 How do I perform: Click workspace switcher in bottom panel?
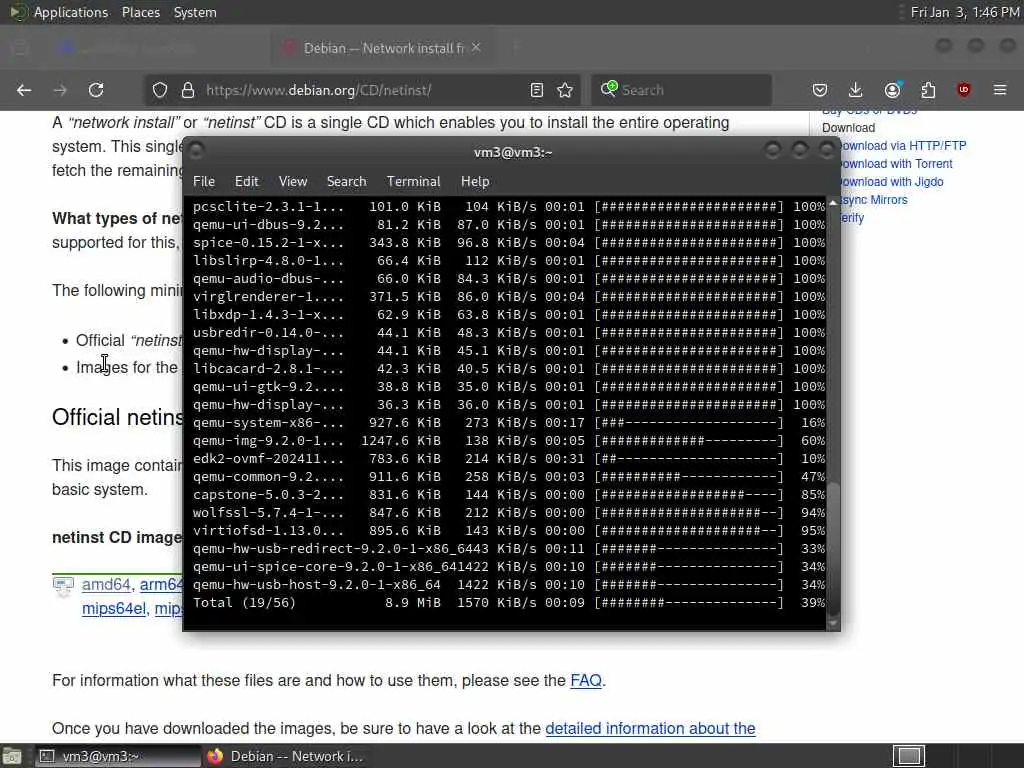[909, 756]
